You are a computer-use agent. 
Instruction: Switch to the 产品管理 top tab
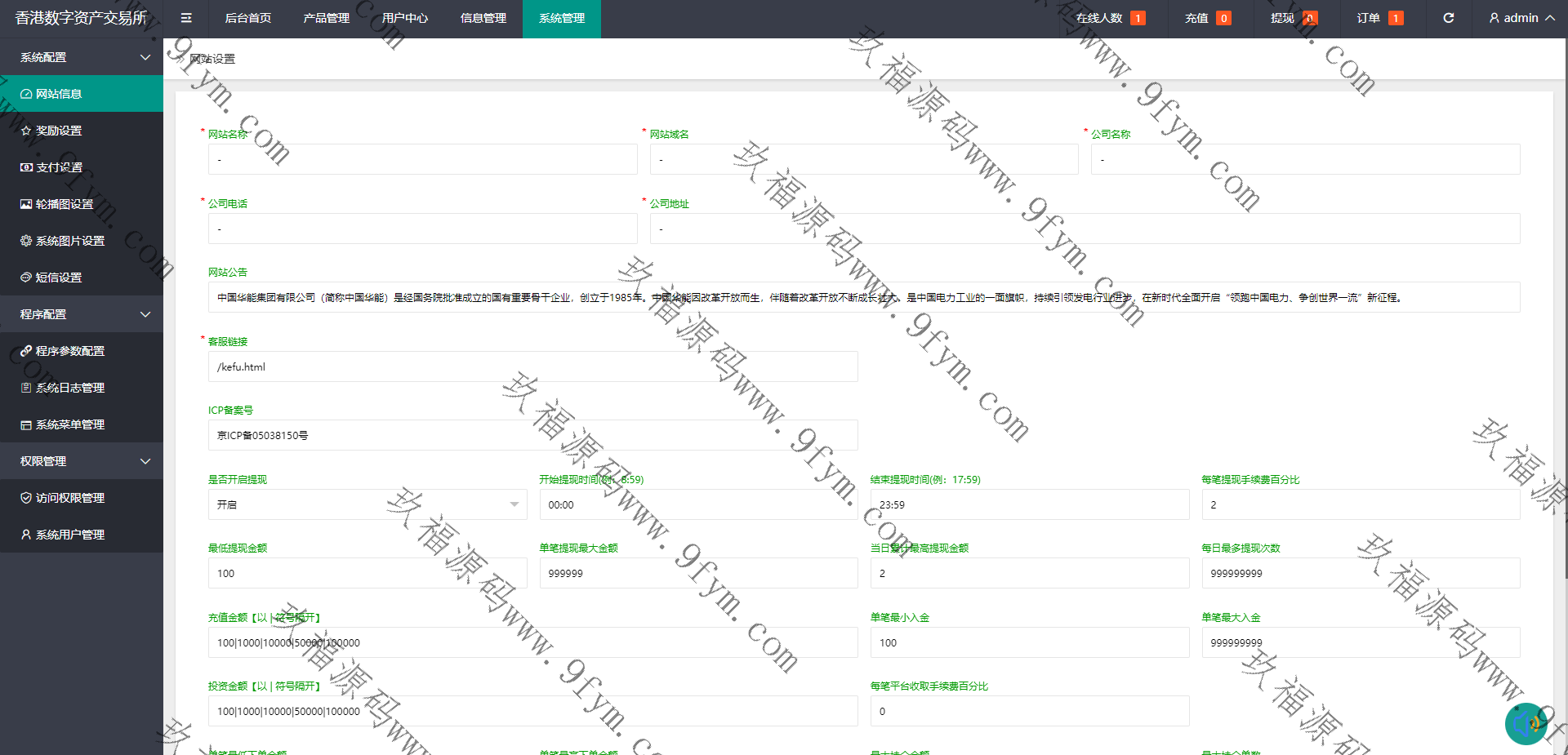[x=326, y=18]
